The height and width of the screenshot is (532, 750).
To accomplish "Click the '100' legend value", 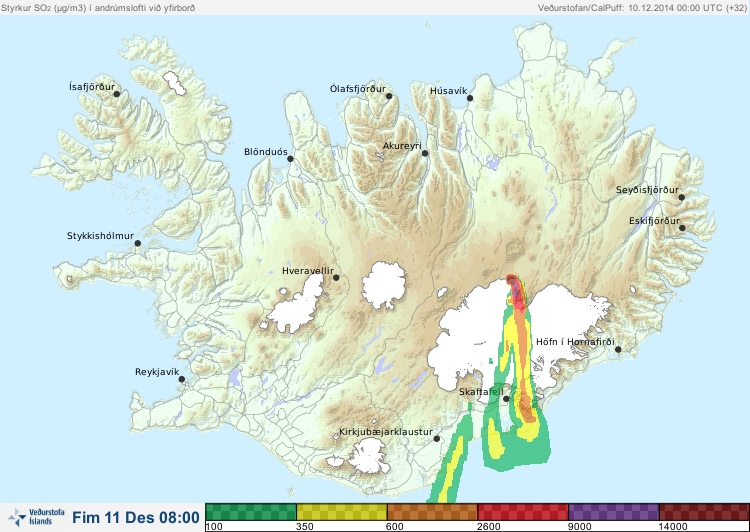I will tap(214, 527).
